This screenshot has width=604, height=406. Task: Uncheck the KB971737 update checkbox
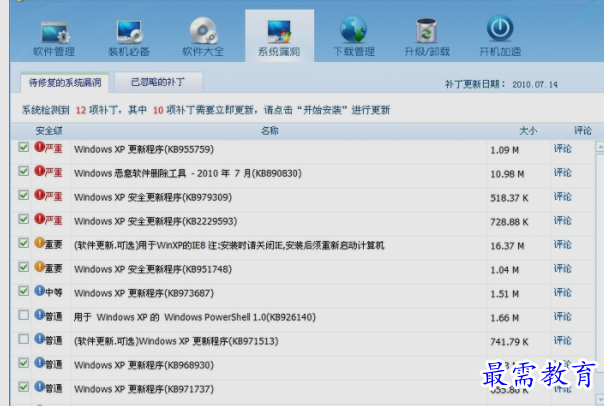click(23, 387)
